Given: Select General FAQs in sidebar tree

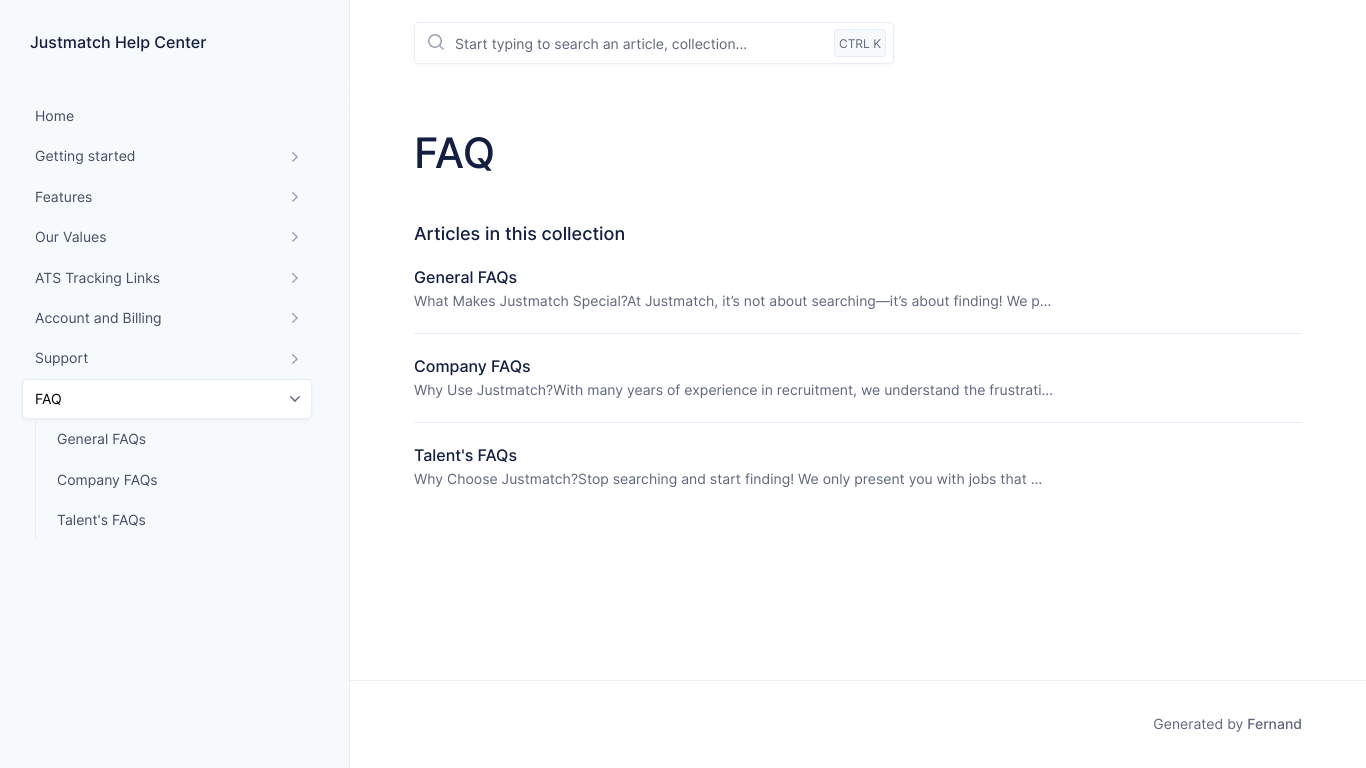Looking at the screenshot, I should click(x=101, y=439).
